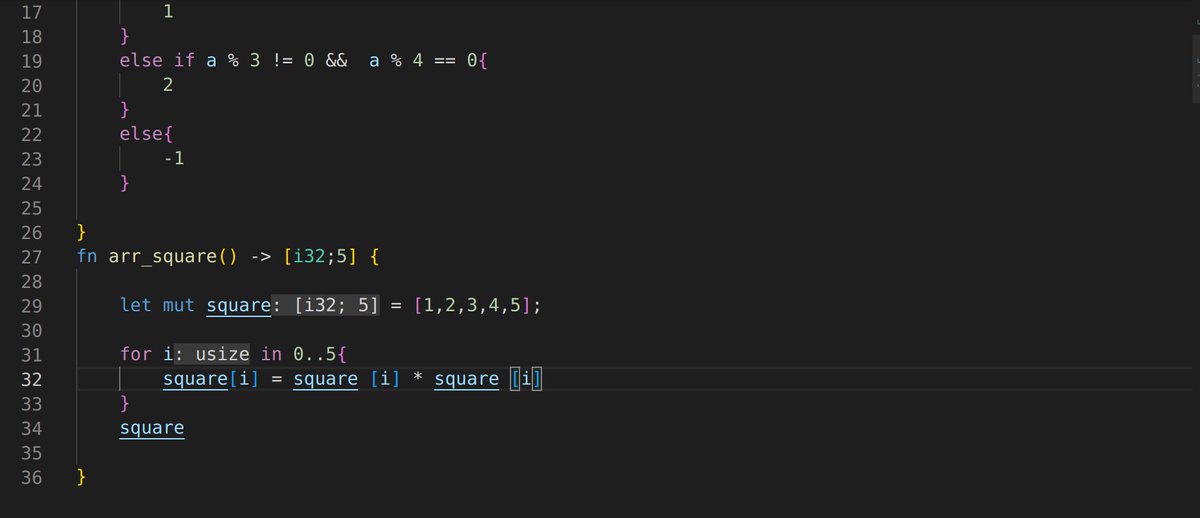Click the returned square on line 34
The height and width of the screenshot is (518, 1200).
pyautogui.click(x=152, y=429)
